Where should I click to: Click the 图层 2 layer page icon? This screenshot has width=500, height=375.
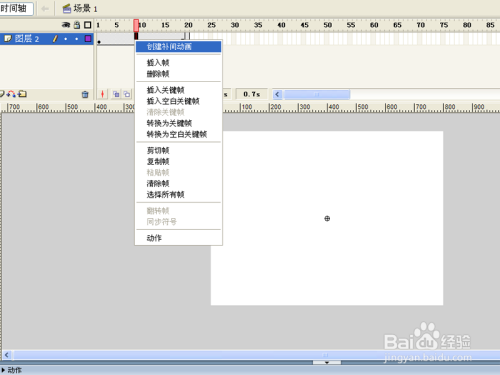[8, 39]
